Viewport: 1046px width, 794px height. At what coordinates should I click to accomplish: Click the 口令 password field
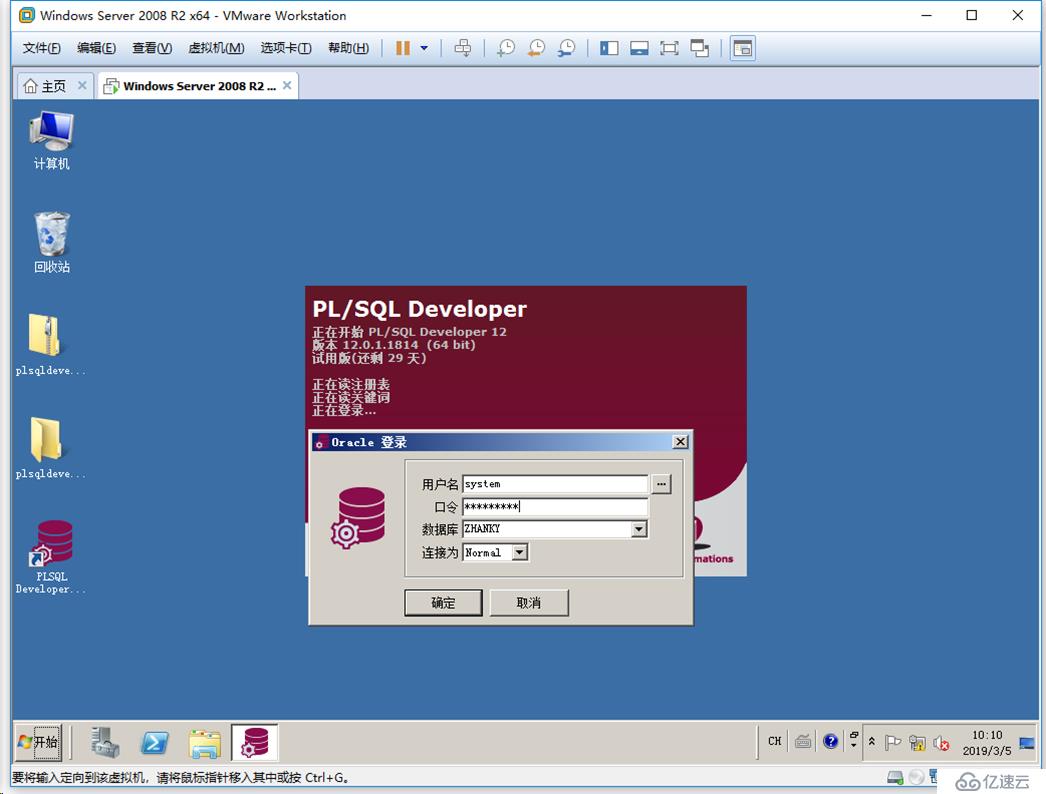pos(555,506)
